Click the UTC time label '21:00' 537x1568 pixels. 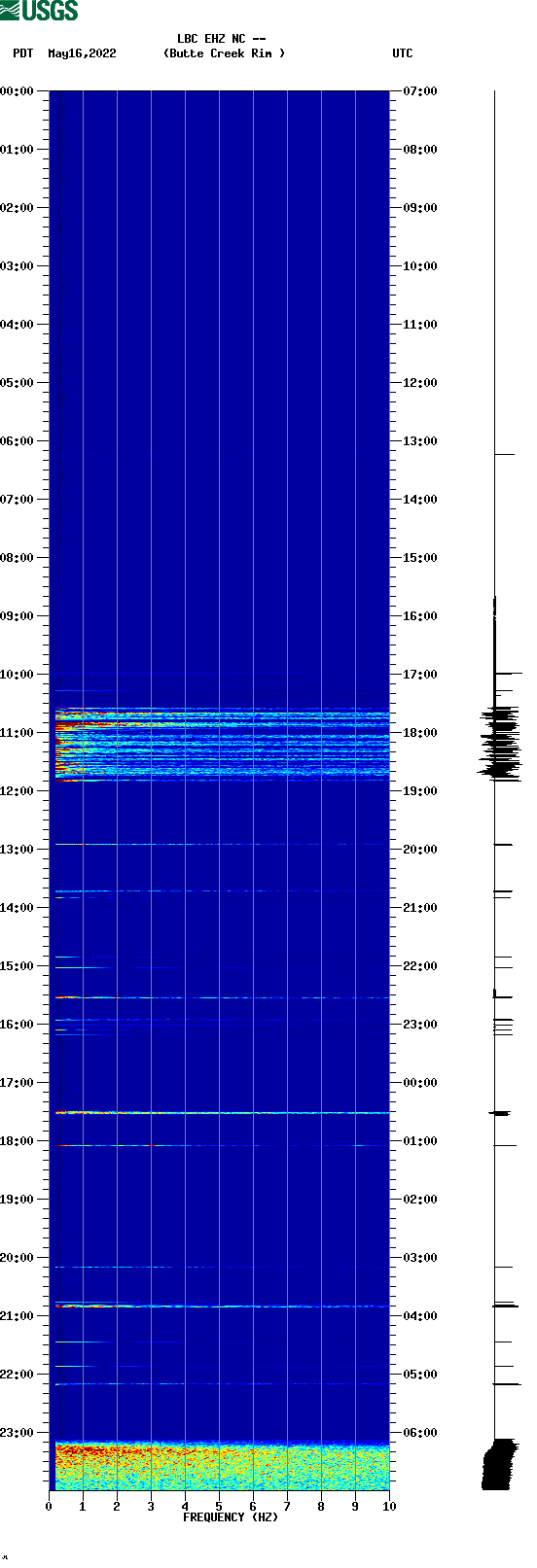(x=420, y=908)
